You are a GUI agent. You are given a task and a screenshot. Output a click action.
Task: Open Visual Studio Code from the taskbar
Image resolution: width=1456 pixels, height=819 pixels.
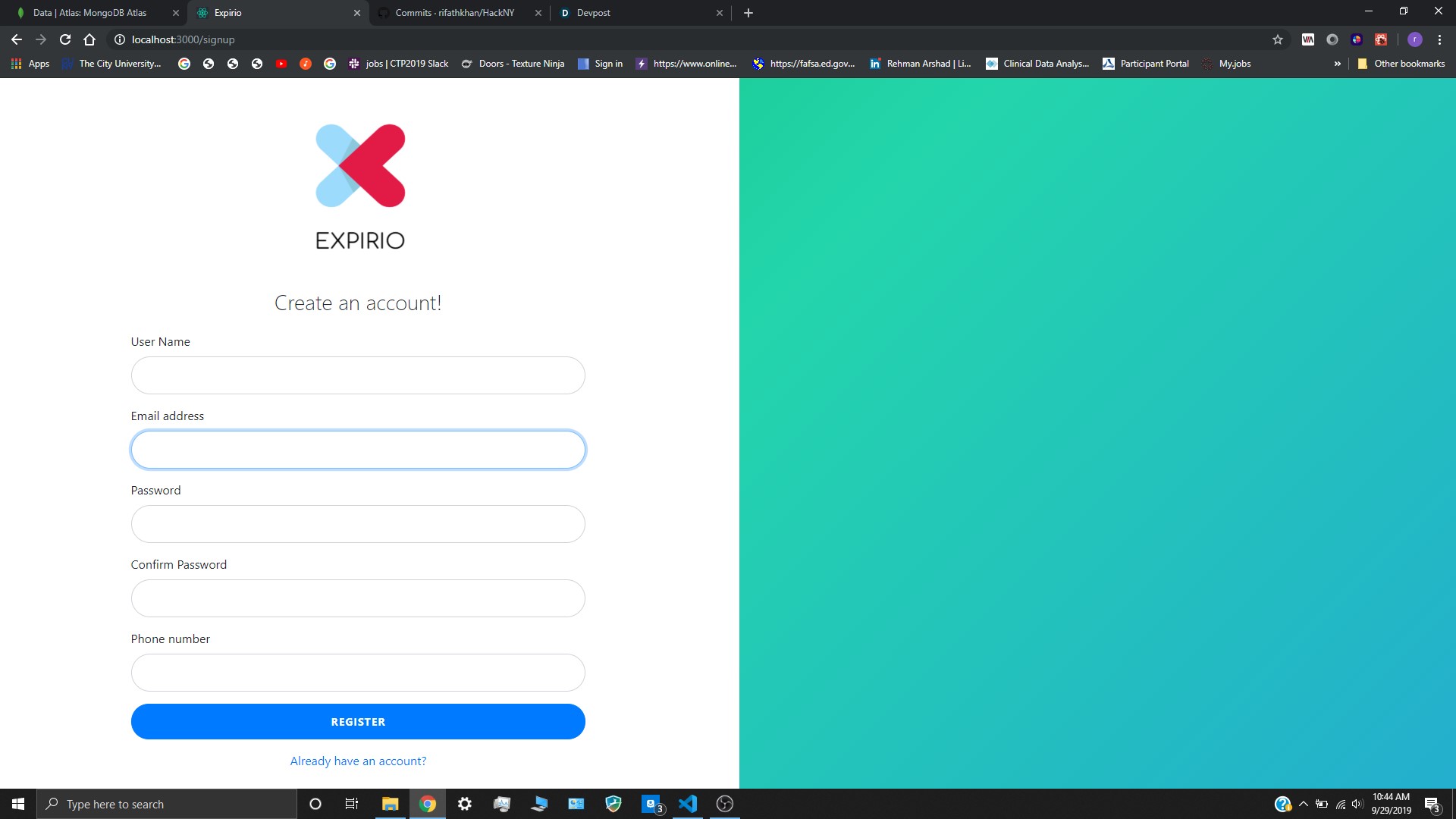(x=688, y=804)
